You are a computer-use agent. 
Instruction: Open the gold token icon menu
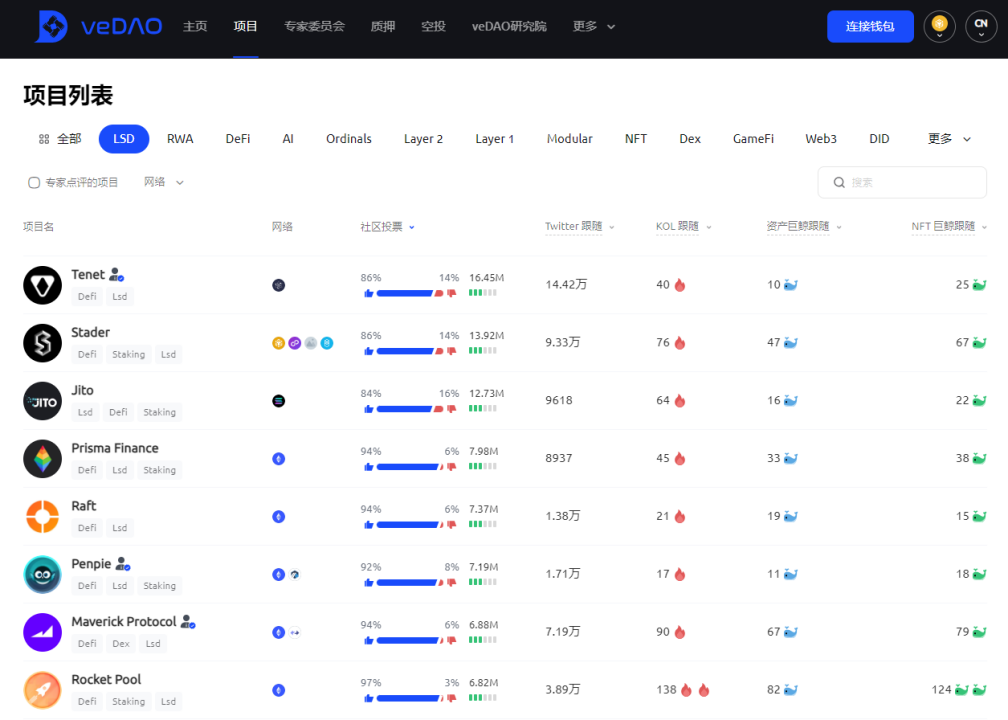[939, 26]
